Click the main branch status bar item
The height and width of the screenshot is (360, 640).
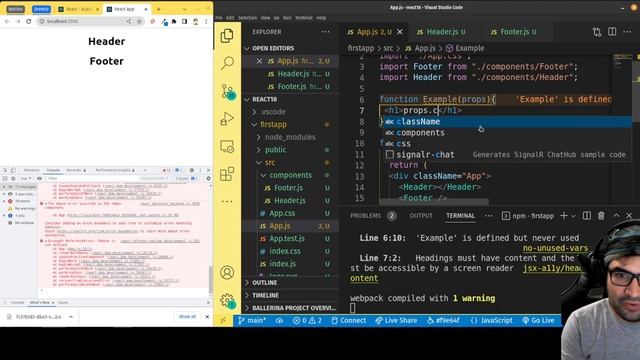pyautogui.click(x=252, y=320)
